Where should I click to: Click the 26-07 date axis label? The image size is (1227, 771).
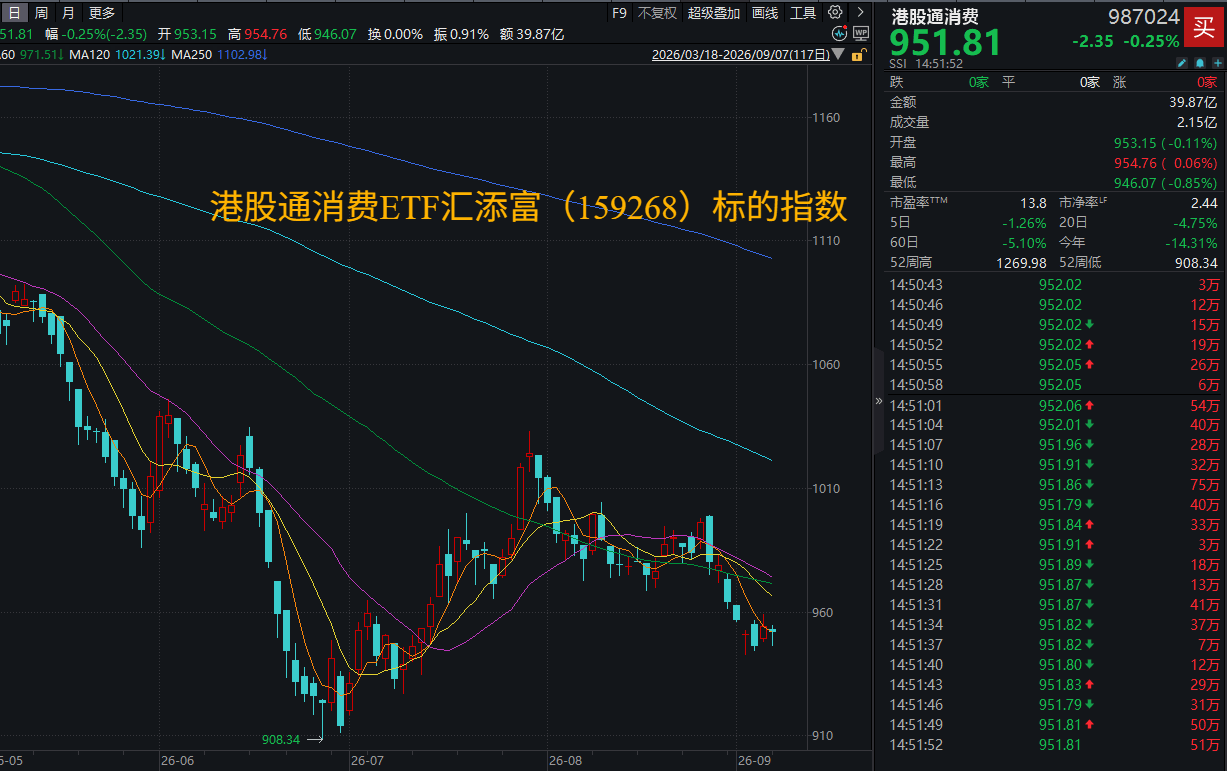click(x=369, y=761)
